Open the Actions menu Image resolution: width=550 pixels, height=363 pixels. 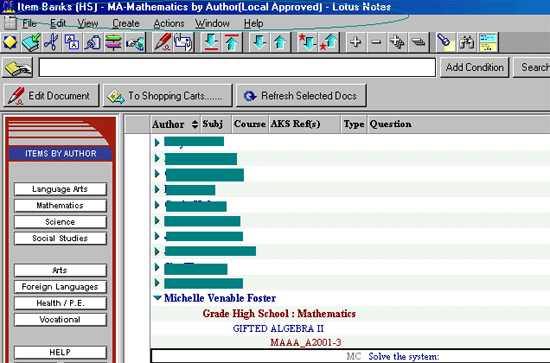pyautogui.click(x=169, y=23)
